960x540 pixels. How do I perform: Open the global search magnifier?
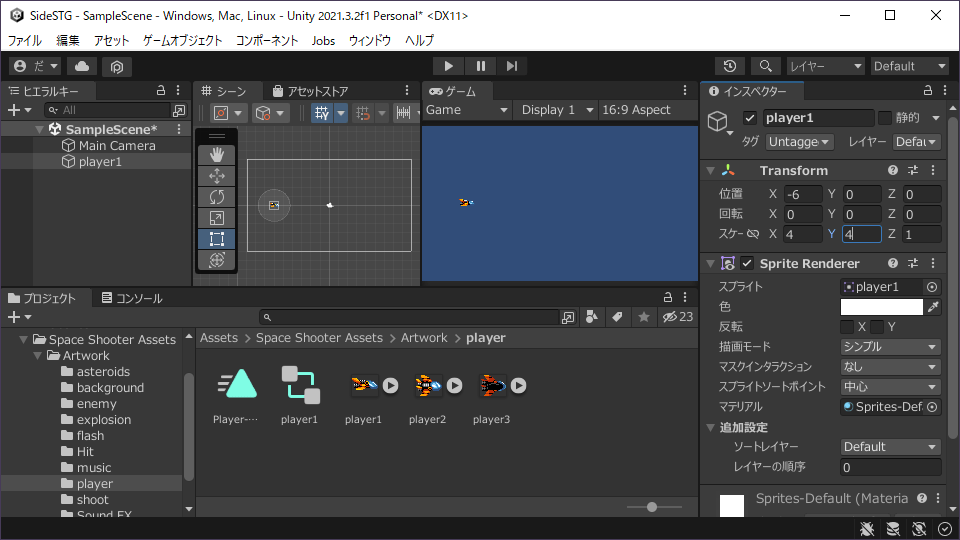765,66
